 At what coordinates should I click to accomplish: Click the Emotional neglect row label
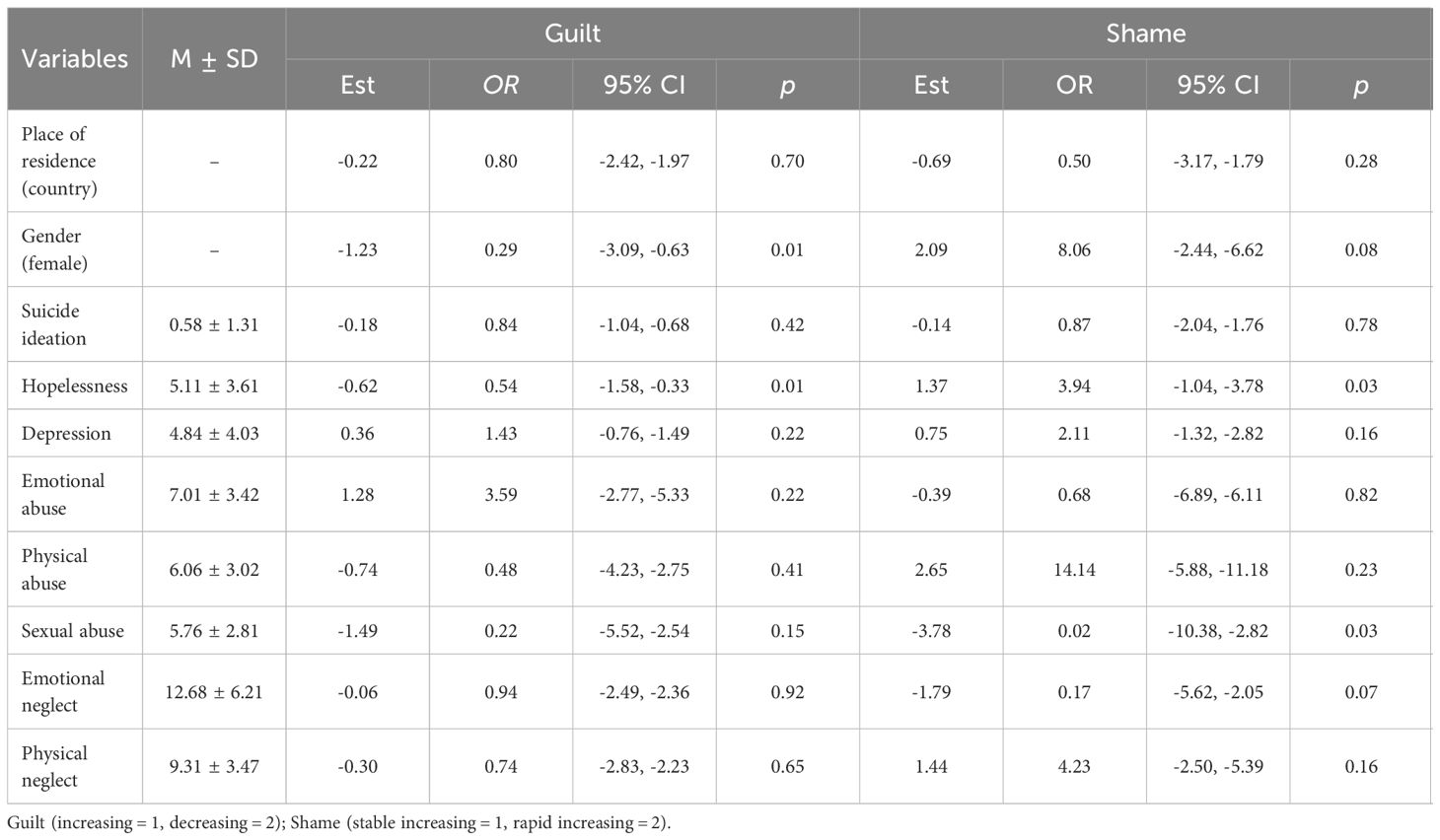coord(62,691)
